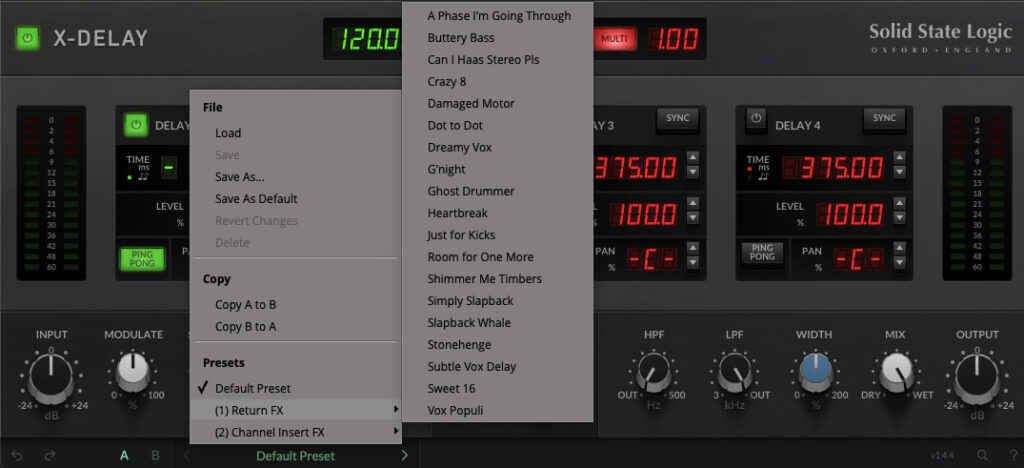This screenshot has height=468, width=1024.
Task: Click the magnifier search icon
Action: click(x=982, y=455)
